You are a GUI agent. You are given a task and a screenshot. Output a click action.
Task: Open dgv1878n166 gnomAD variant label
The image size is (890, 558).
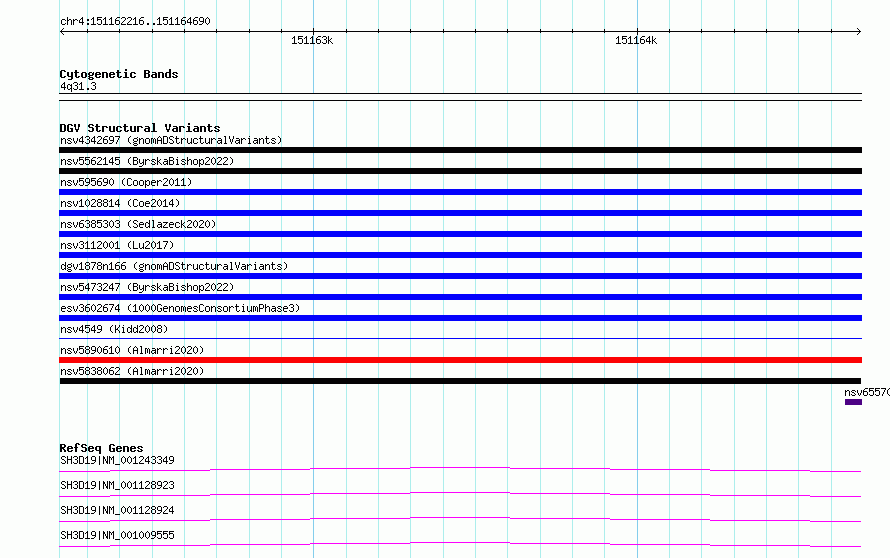click(x=174, y=266)
